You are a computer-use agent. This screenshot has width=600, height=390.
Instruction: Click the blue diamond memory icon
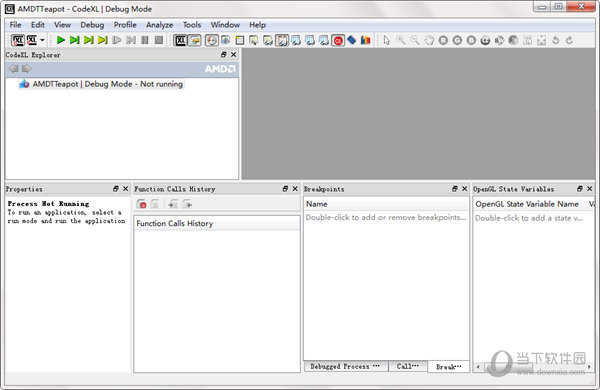352,40
